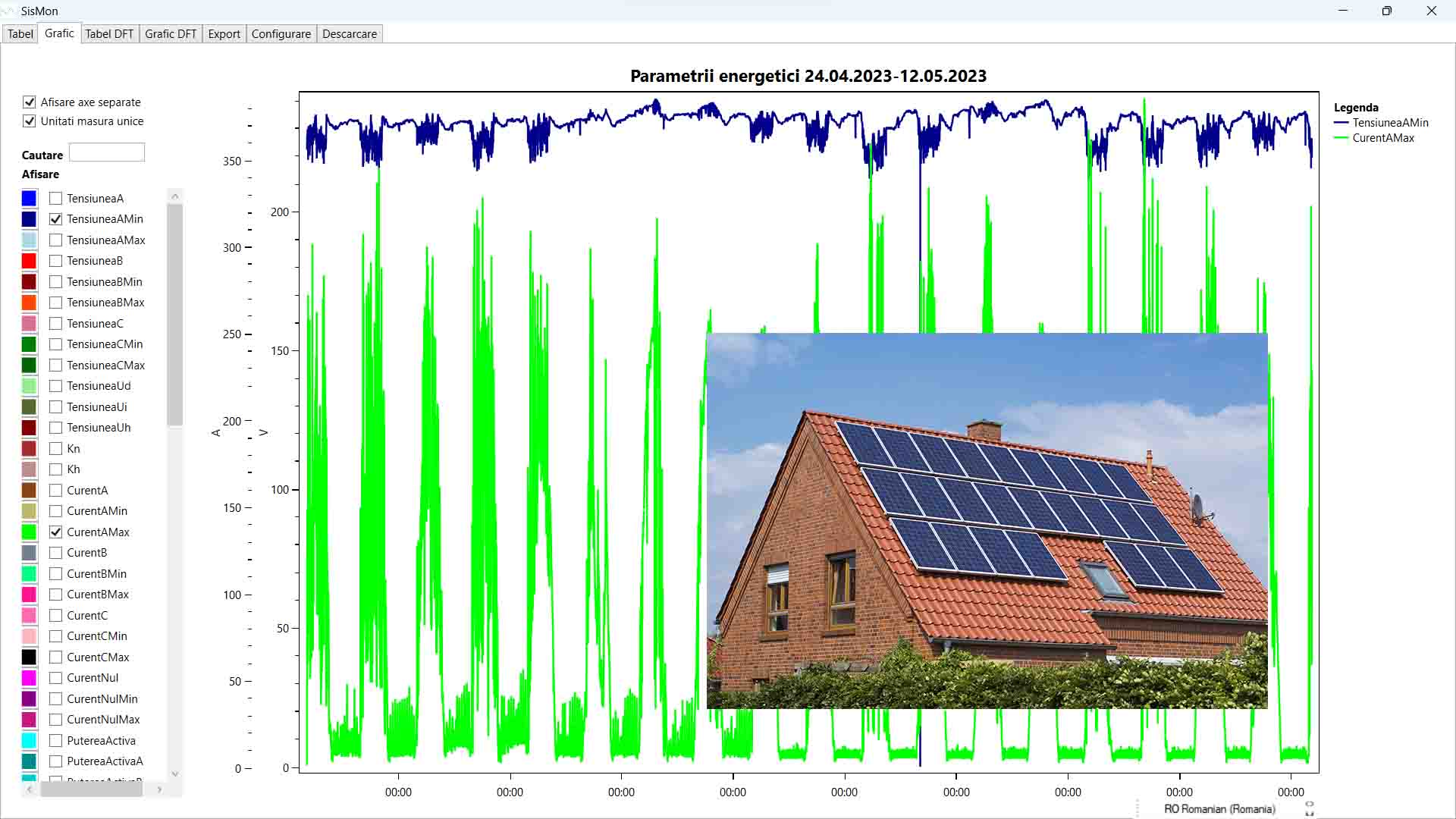1456x819 pixels.
Task: Open the Tabel DFT tab
Action: 109,34
